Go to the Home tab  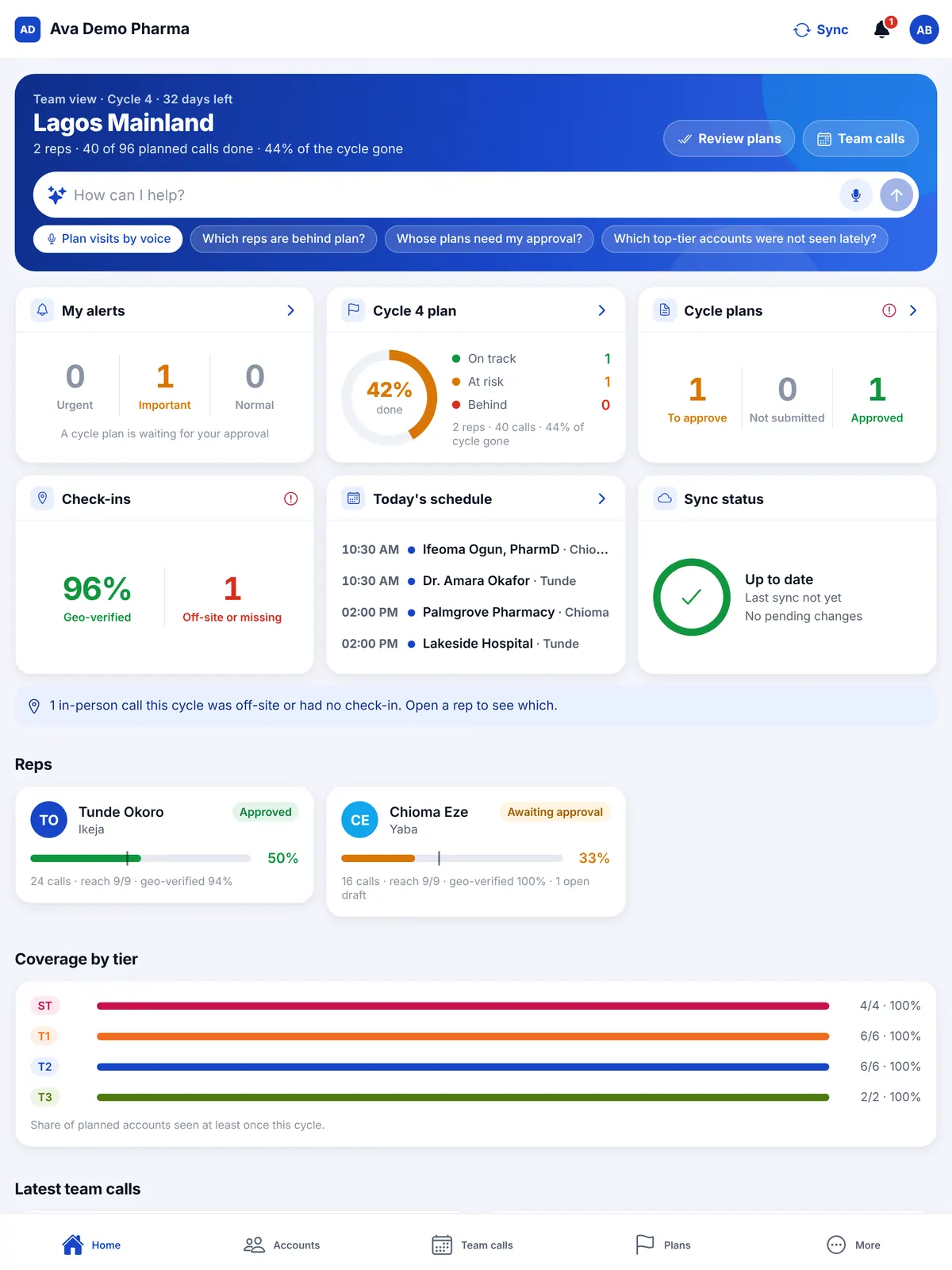(x=91, y=1245)
